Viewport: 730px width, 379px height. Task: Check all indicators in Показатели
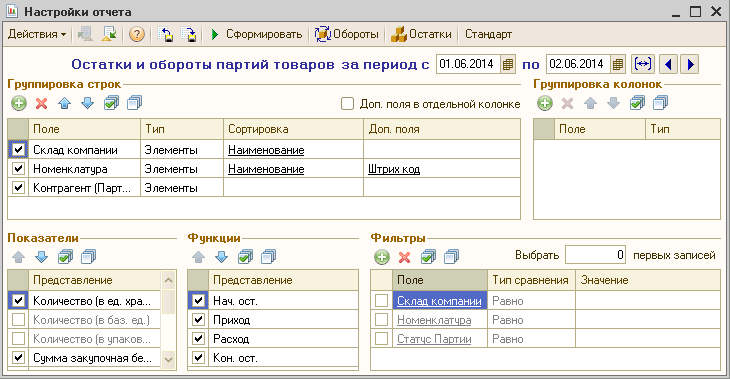(65, 257)
